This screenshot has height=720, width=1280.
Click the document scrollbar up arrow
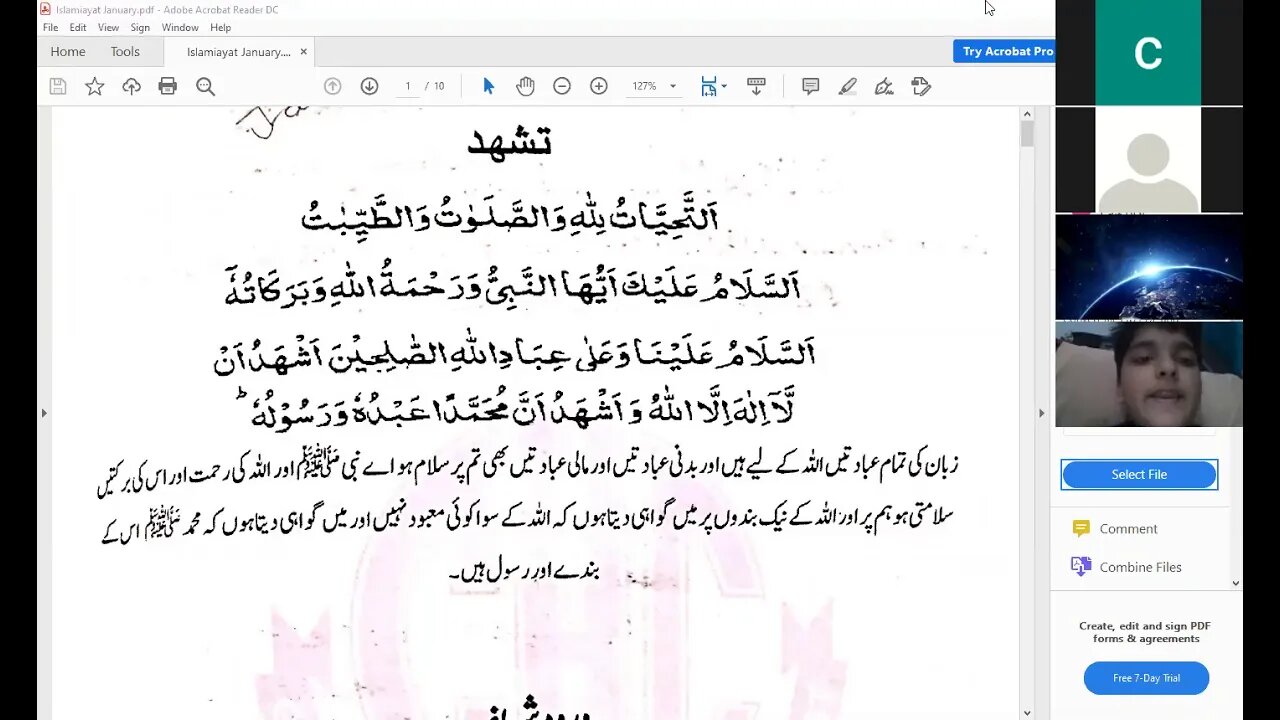pos(1027,113)
